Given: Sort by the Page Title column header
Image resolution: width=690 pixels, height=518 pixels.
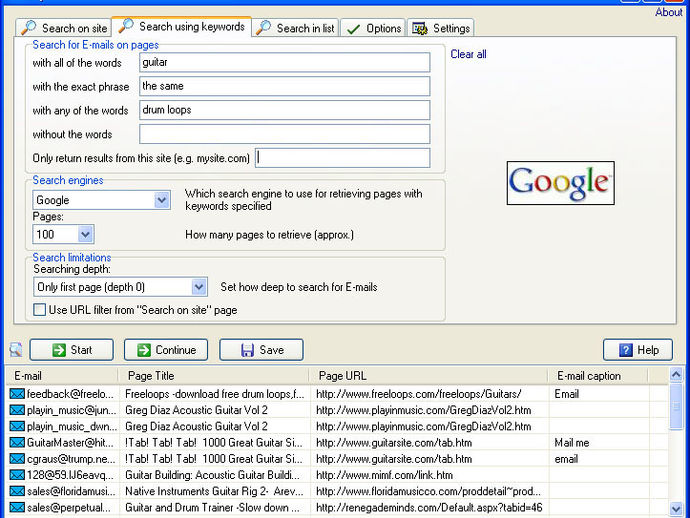Looking at the screenshot, I should [213, 376].
